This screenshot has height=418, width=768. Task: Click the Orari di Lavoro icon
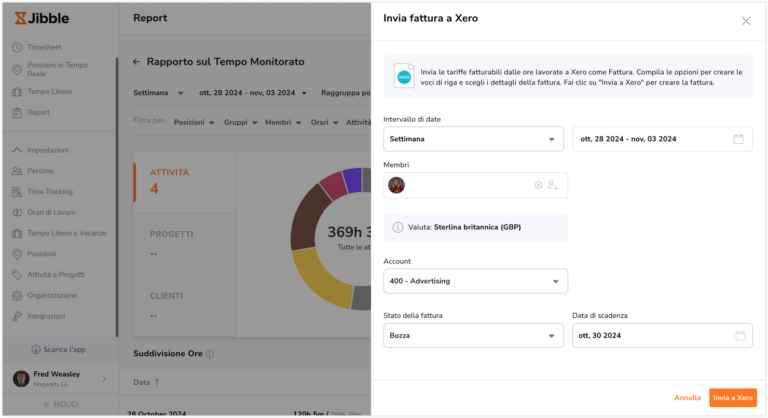click(17, 213)
